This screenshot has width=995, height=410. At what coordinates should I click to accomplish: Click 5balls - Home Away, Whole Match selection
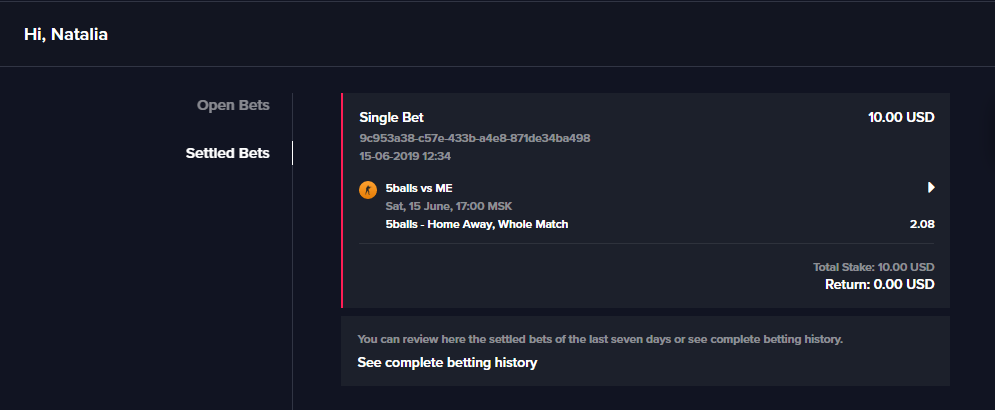click(477, 224)
